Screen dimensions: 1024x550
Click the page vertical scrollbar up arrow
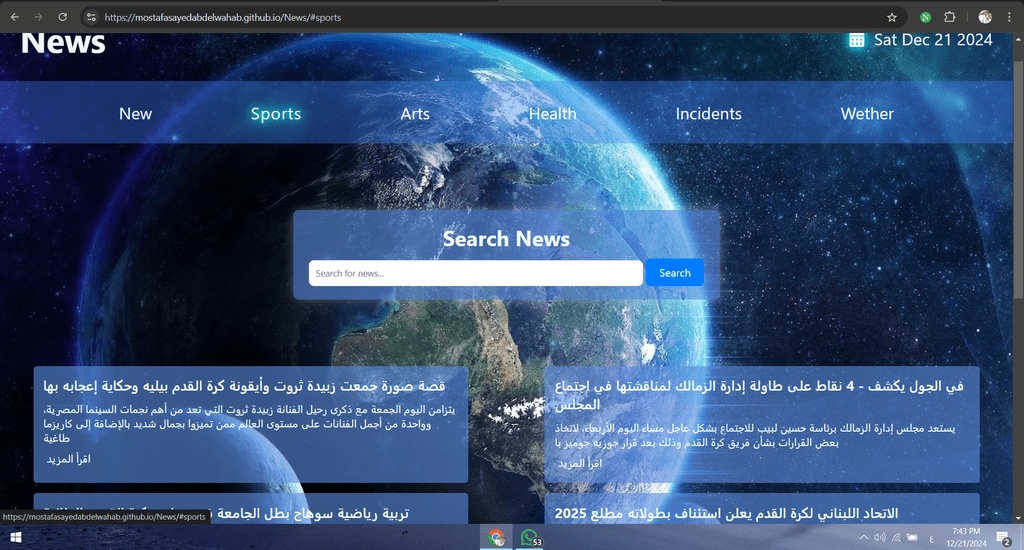tap(1018, 39)
